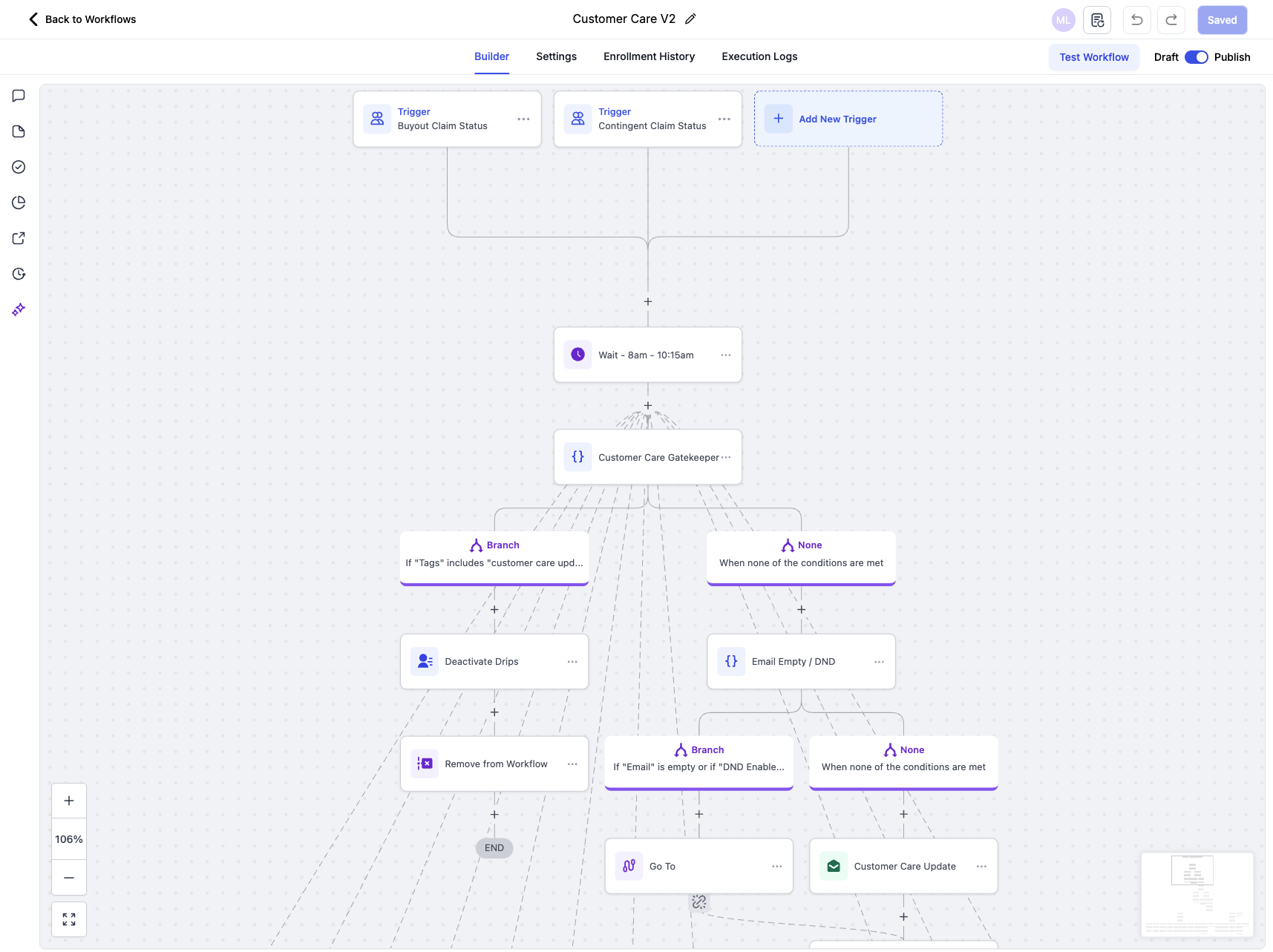The height and width of the screenshot is (952, 1273).
Task: Open the history clock icon in the sidebar
Action: click(x=18, y=273)
